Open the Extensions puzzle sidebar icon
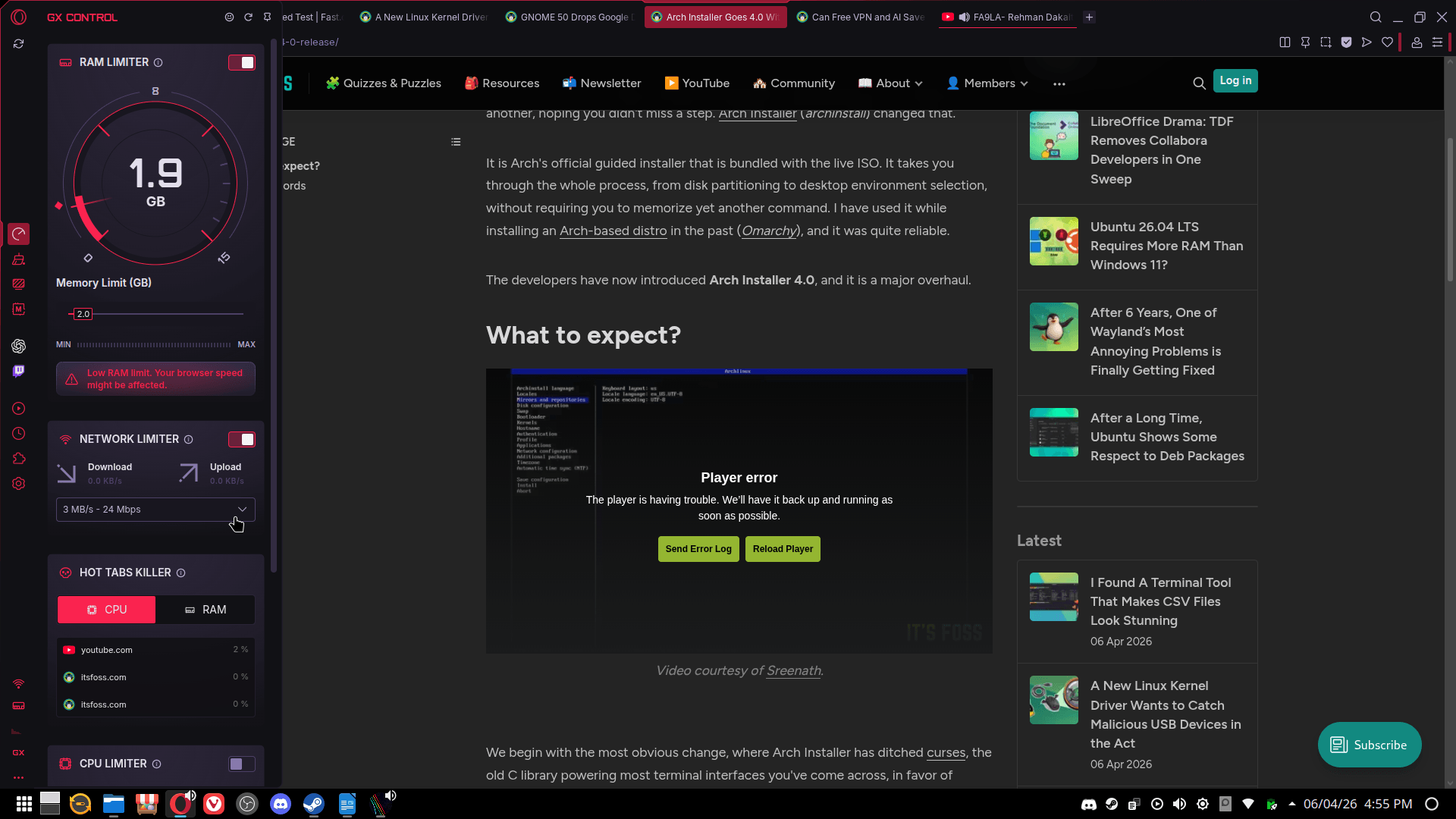The width and height of the screenshot is (1456, 819). (19, 459)
